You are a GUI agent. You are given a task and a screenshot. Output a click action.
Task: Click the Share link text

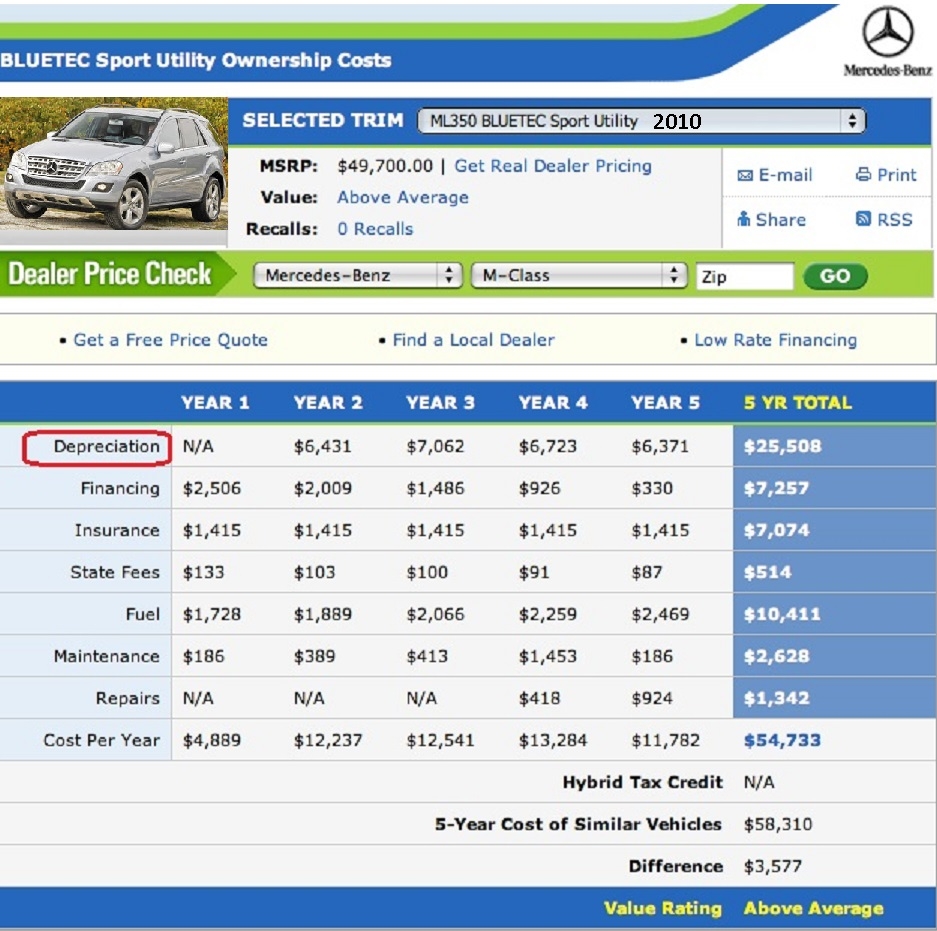tap(780, 220)
